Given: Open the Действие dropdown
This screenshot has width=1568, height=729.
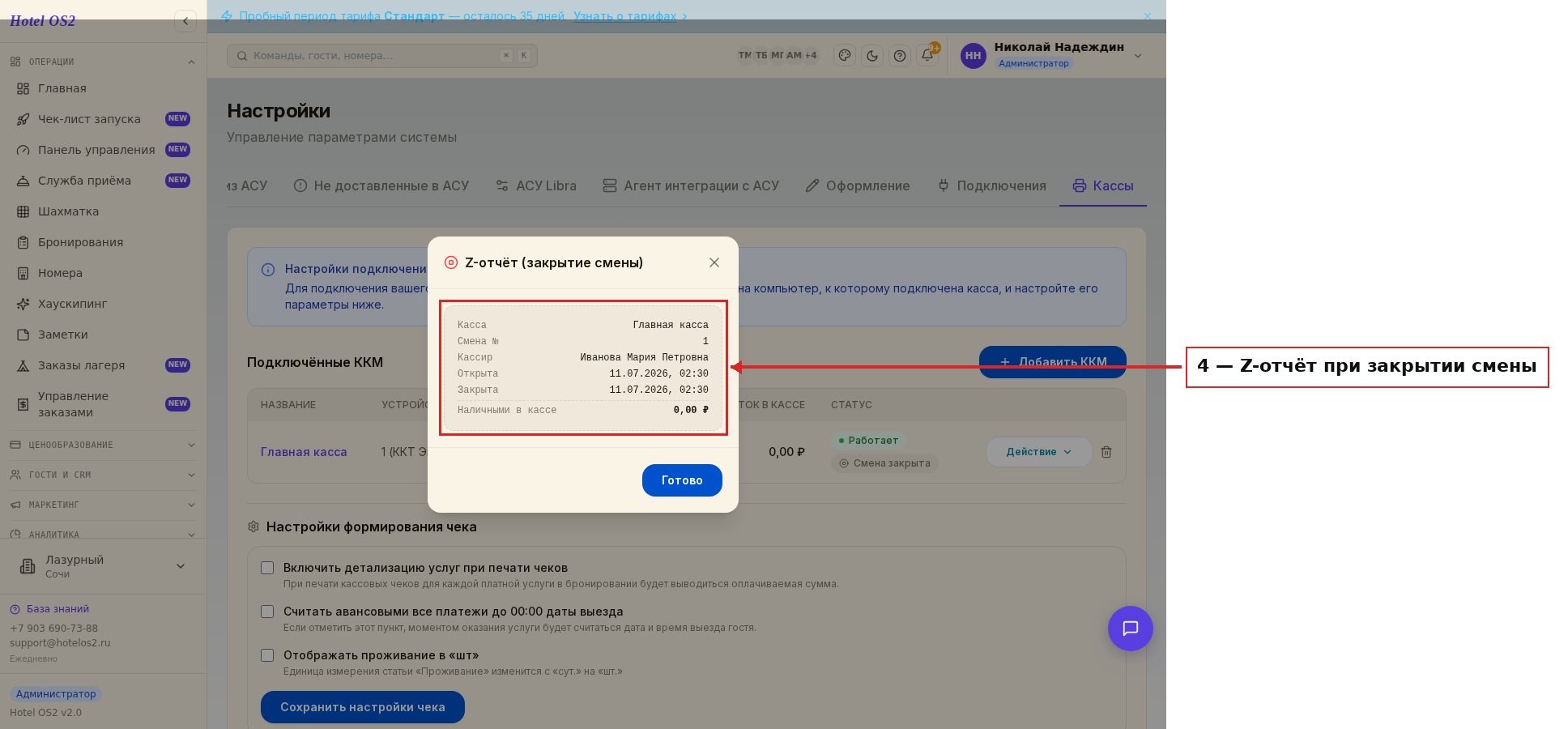Looking at the screenshot, I should click(1039, 452).
